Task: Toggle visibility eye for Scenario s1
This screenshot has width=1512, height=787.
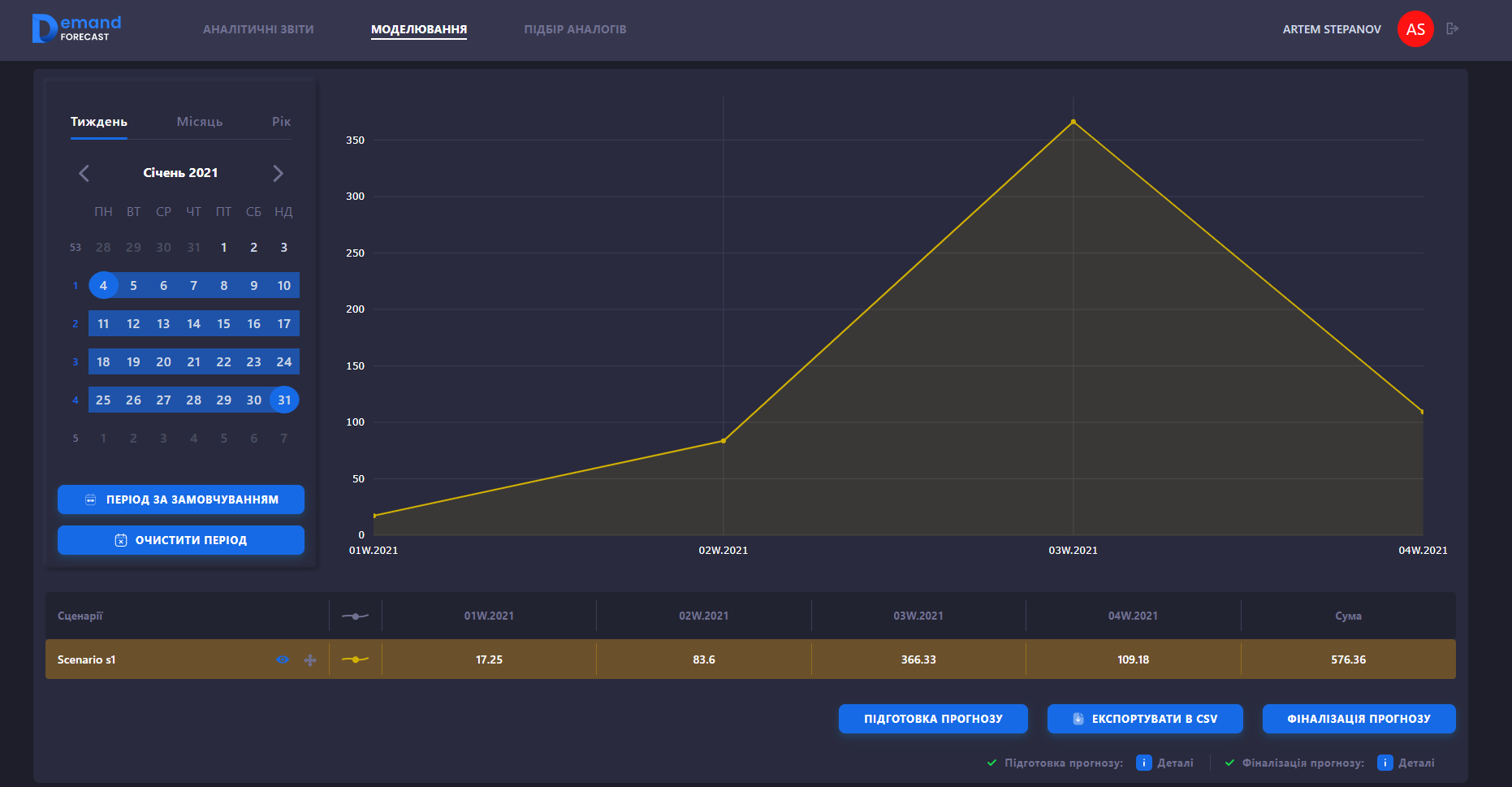Action: coord(283,660)
